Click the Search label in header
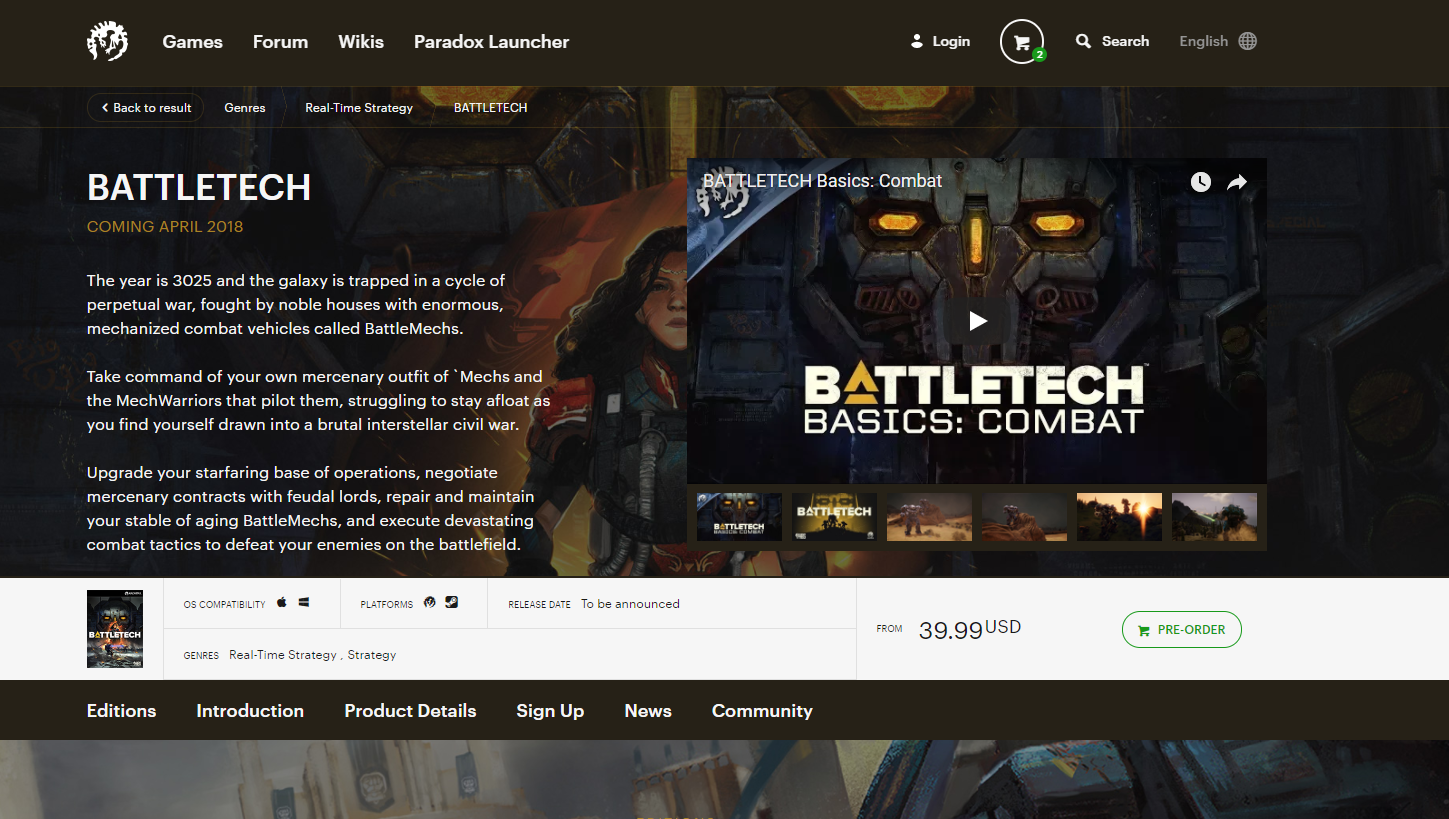 1125,41
